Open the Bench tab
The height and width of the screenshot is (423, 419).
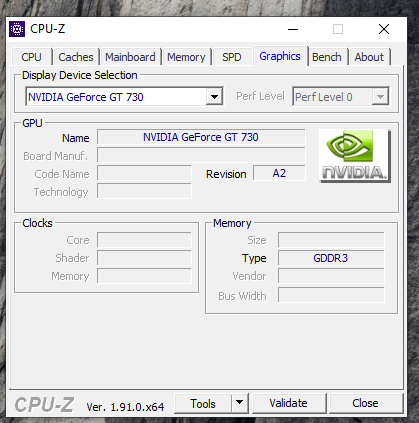point(327,57)
